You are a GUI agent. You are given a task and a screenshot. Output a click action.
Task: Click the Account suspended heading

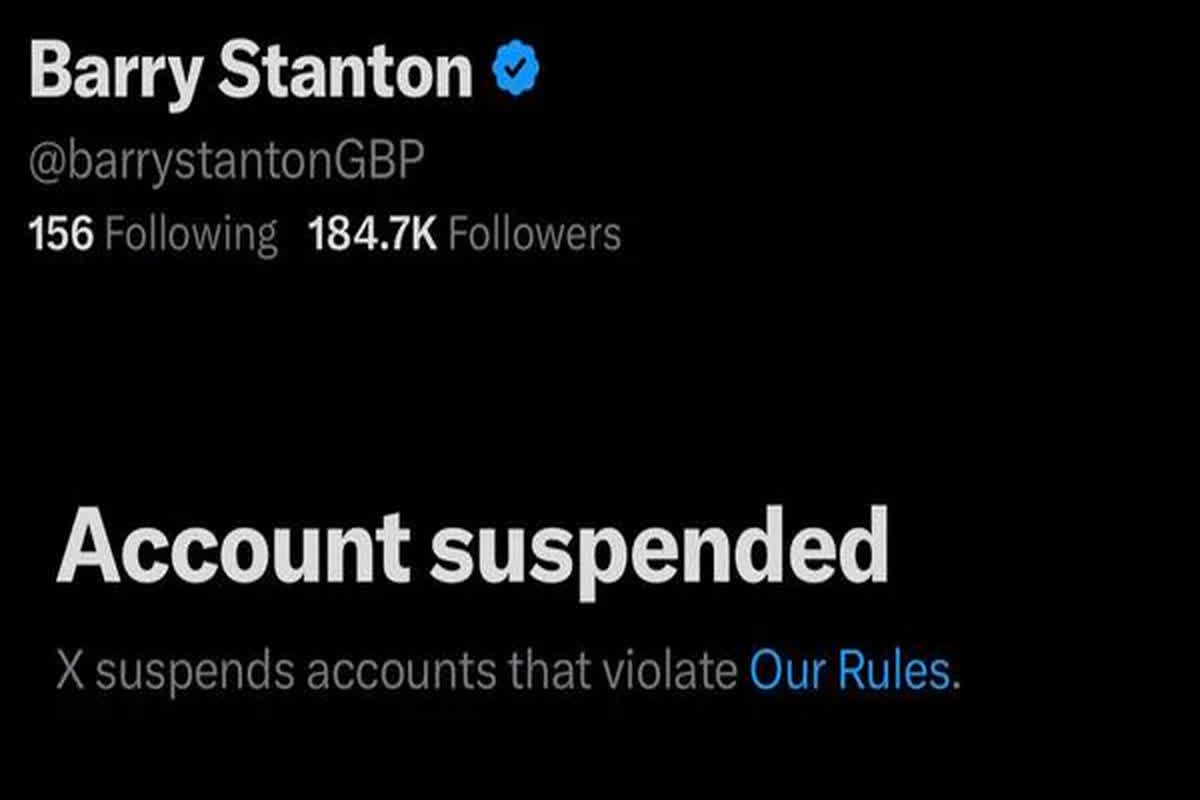tap(472, 547)
